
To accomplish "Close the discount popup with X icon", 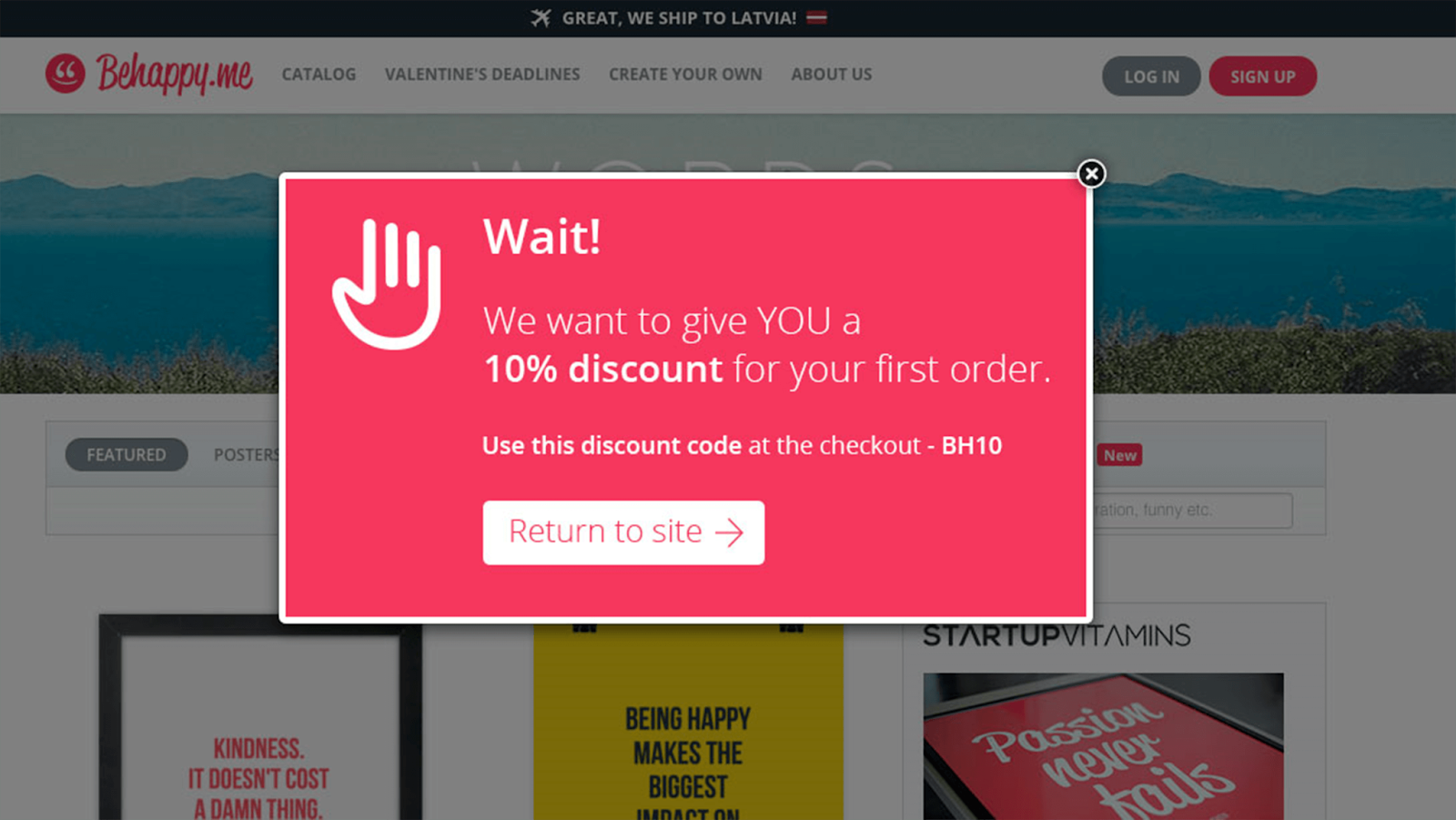I will pos(1091,173).
